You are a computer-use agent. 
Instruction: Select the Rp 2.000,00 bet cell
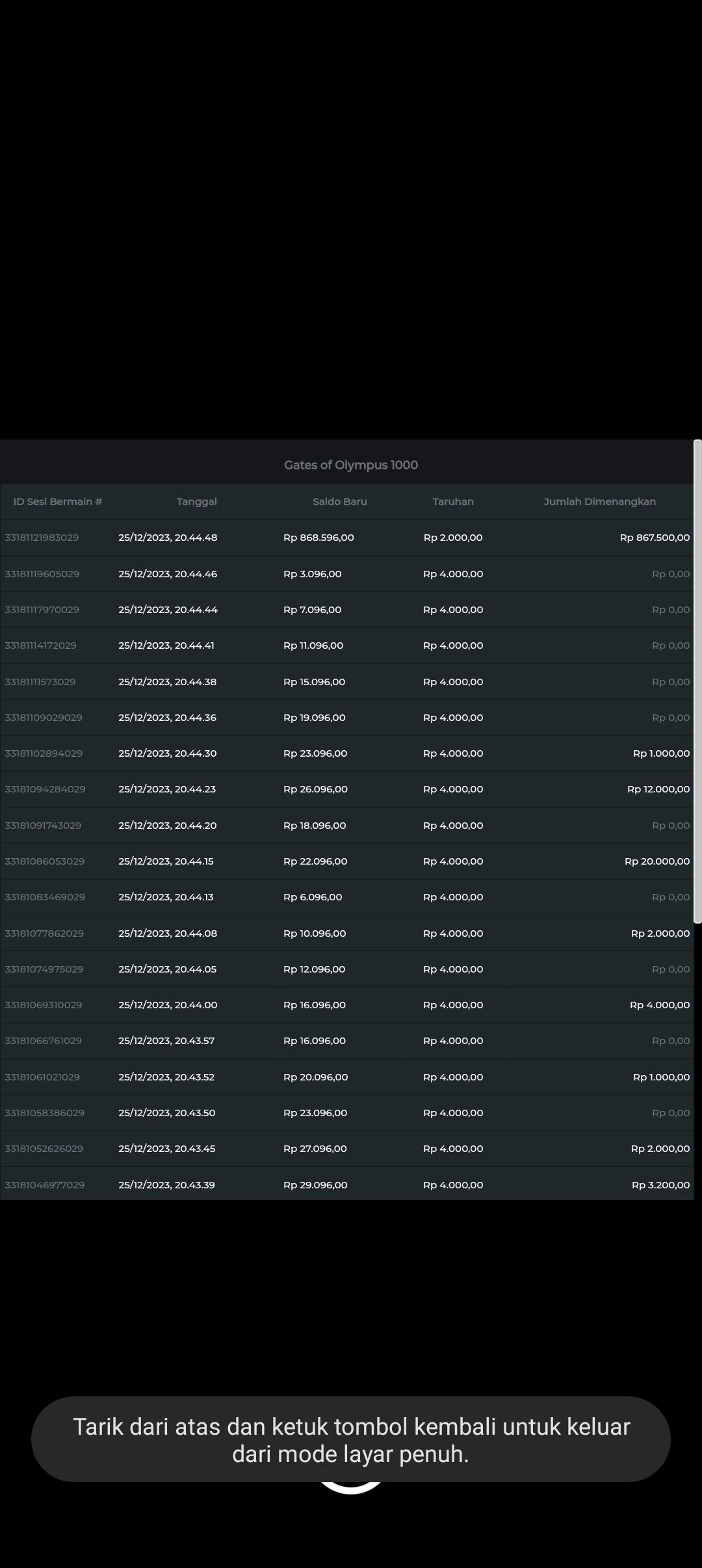tap(453, 538)
